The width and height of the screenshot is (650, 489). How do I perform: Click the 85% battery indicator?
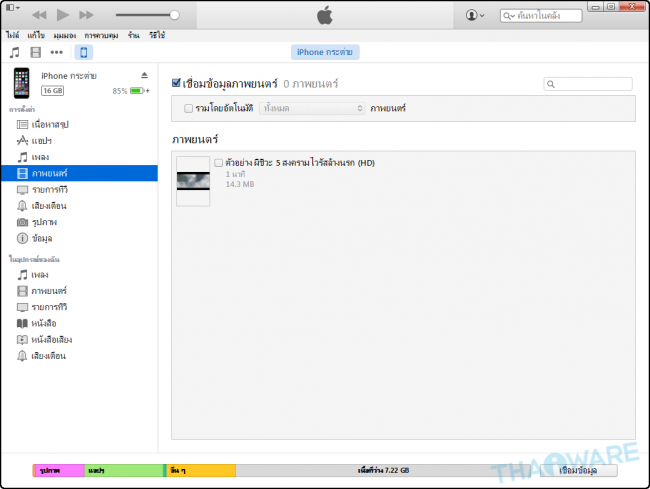pos(131,91)
